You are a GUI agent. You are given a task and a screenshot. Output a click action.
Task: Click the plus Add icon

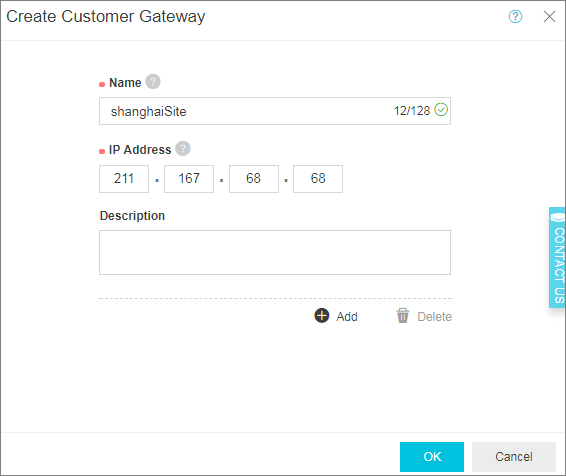322,315
